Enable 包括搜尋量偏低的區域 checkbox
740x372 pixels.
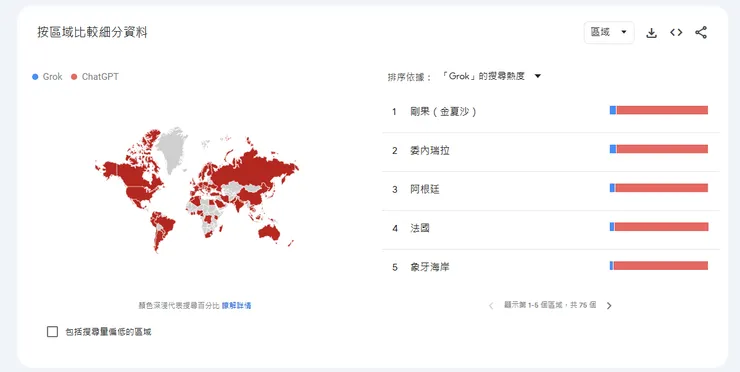pyautogui.click(x=52, y=332)
